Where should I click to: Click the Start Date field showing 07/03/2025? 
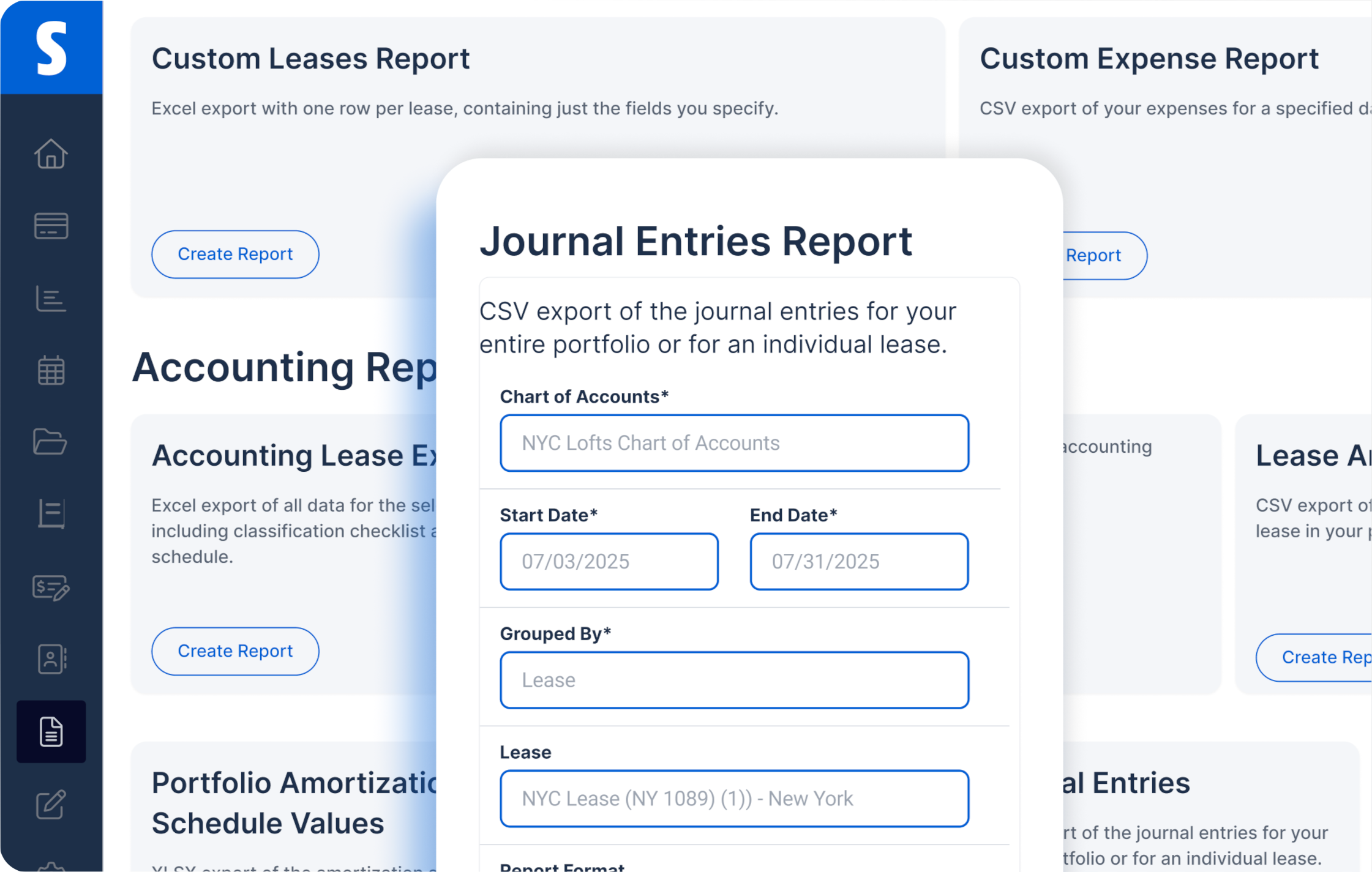(x=609, y=561)
